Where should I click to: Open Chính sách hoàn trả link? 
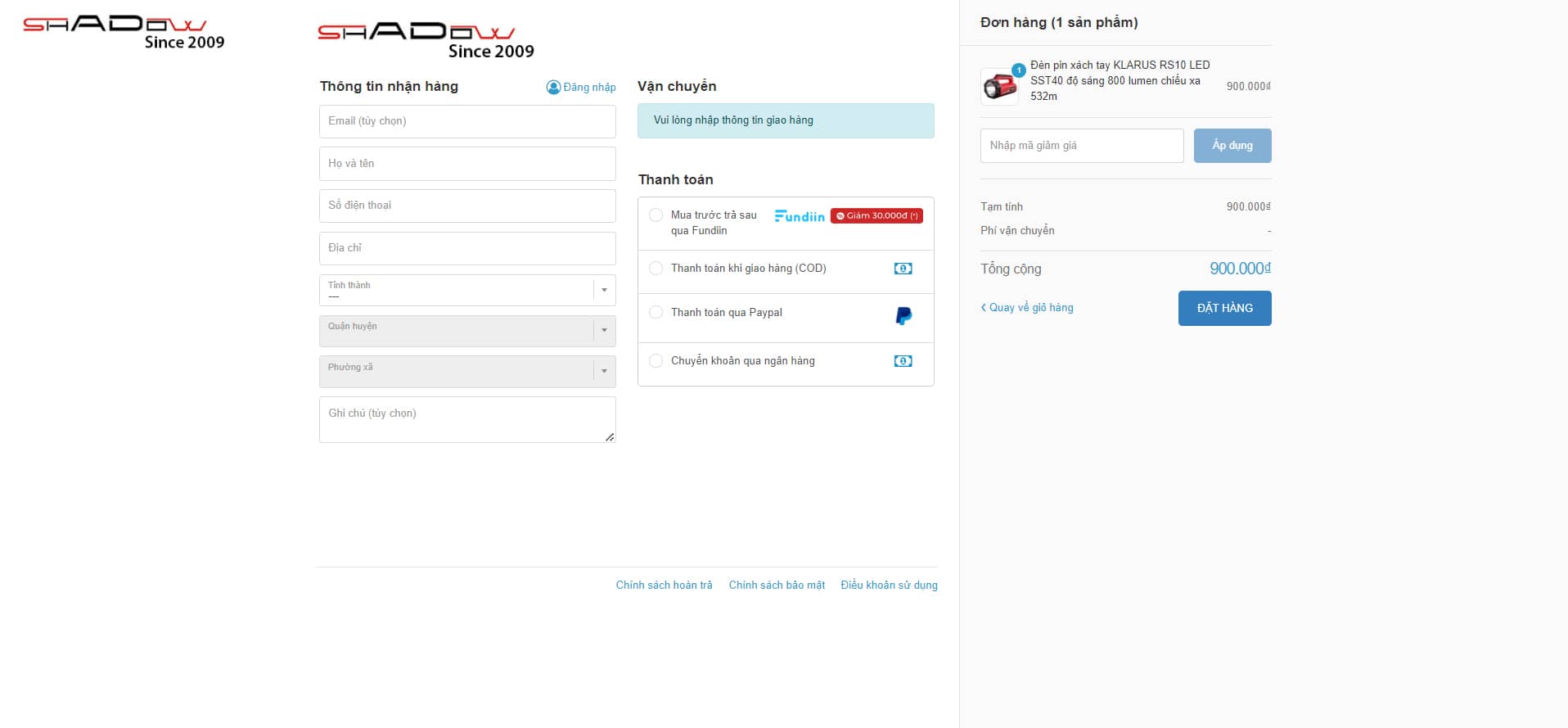(664, 585)
